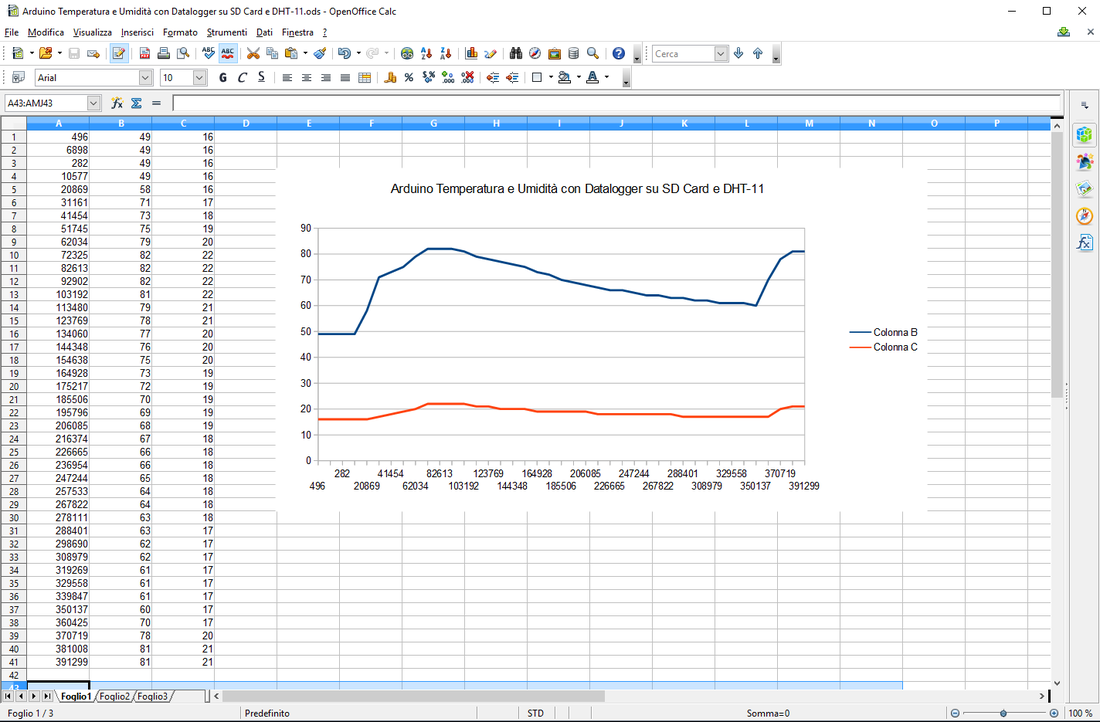
Task: Open Font Color dropdown arrow
Action: coord(607,78)
